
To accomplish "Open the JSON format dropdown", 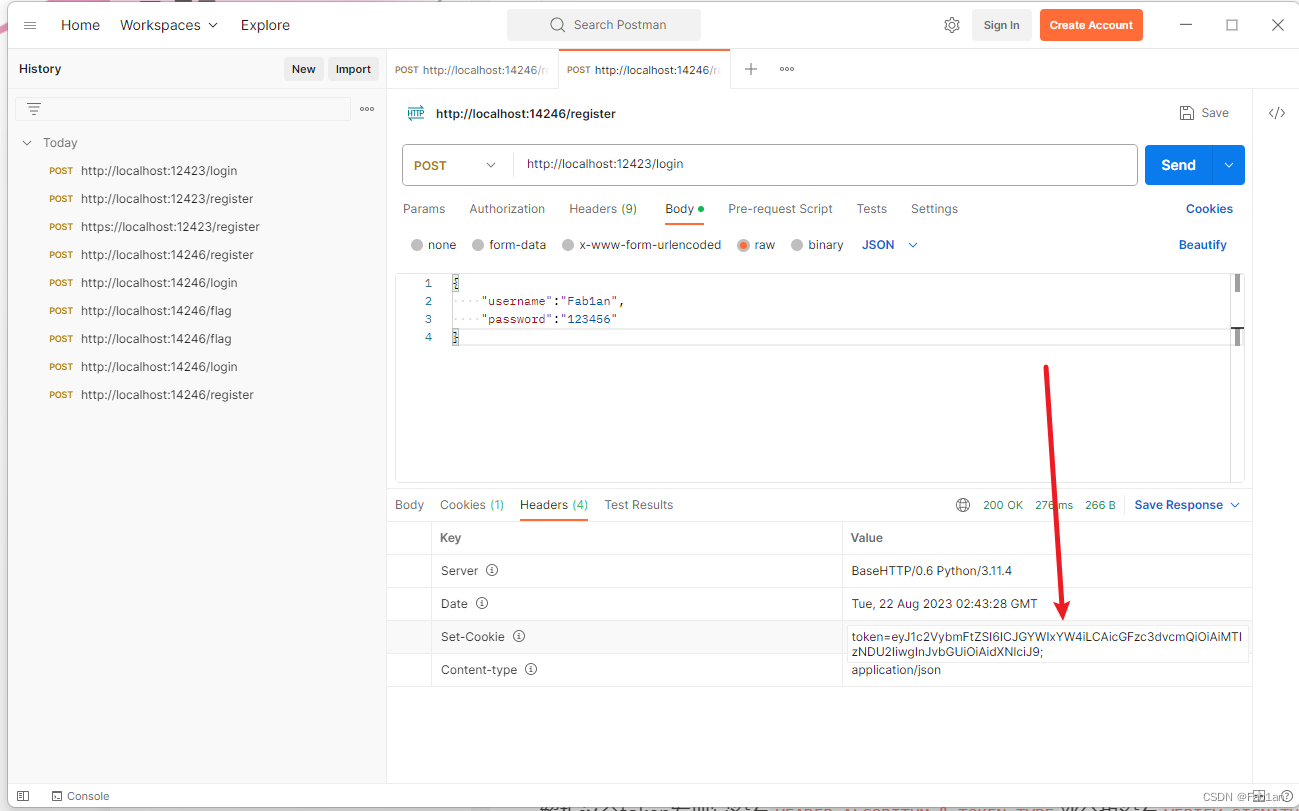I will pos(890,245).
